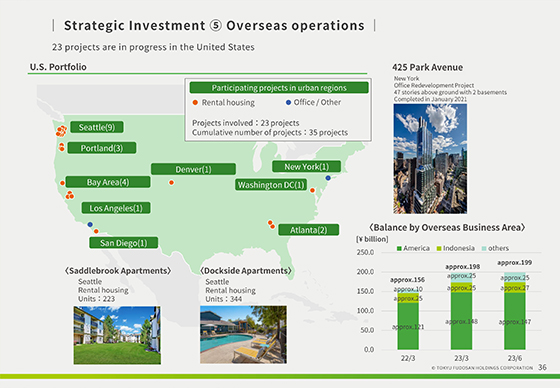Click the 'approx.148' bar value

tap(461, 322)
